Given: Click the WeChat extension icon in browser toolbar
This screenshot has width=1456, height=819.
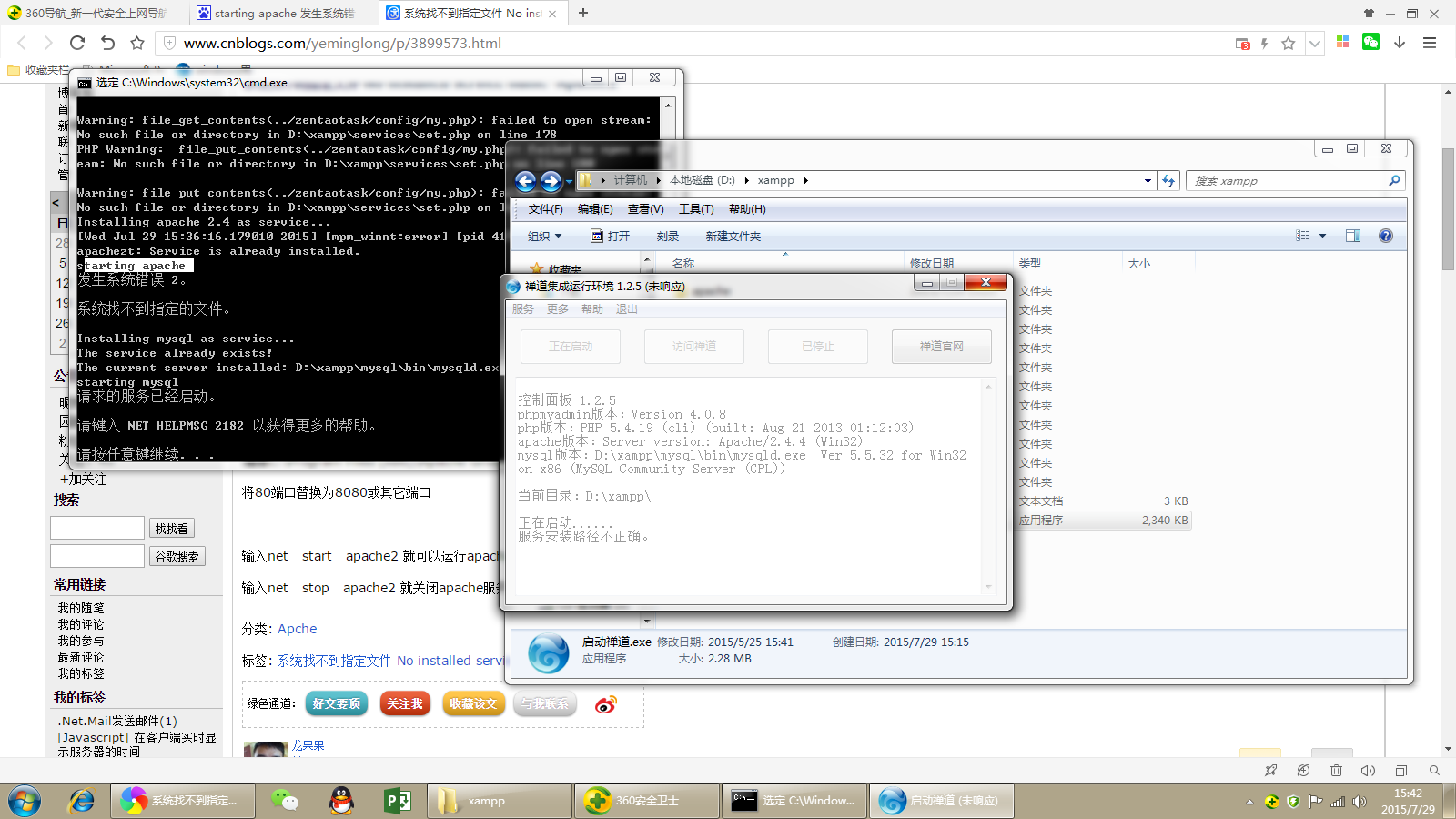Looking at the screenshot, I should [1370, 42].
